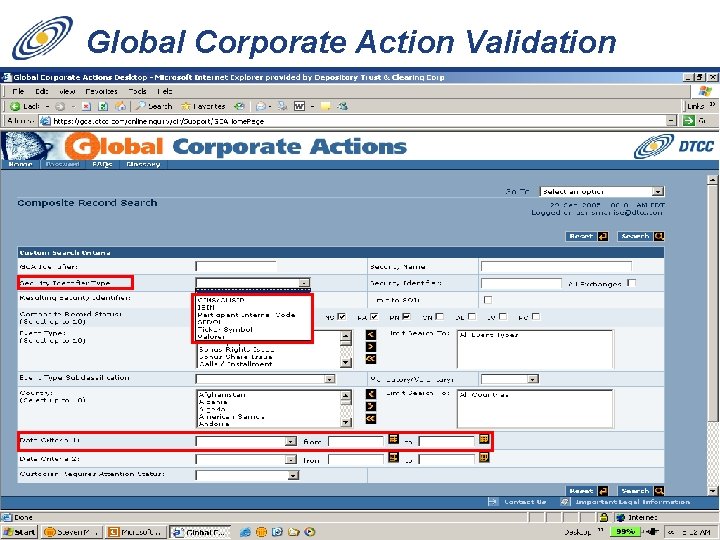Click the page's vertical scrollbar

pos(712,335)
